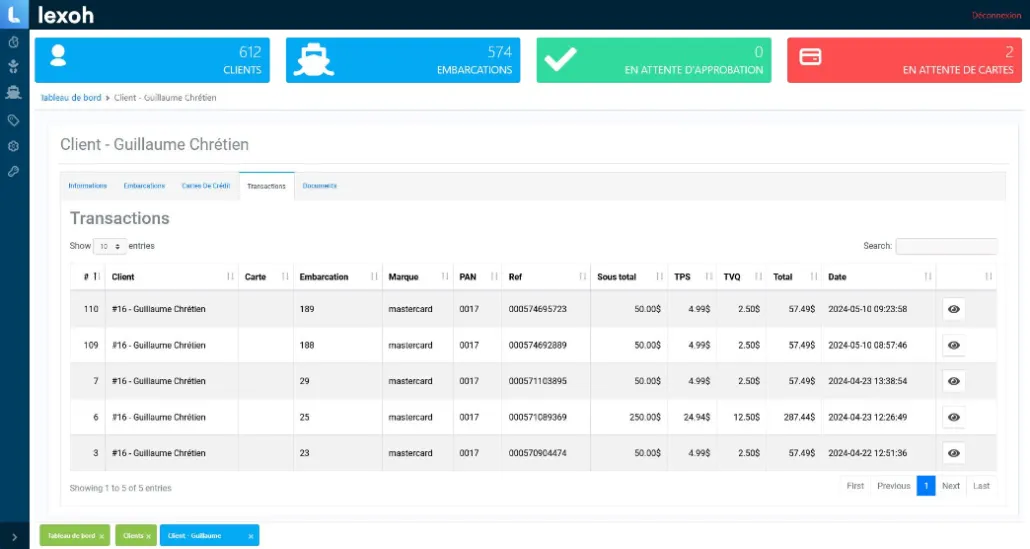
Task: Click the Next pagination button
Action: [x=950, y=486]
